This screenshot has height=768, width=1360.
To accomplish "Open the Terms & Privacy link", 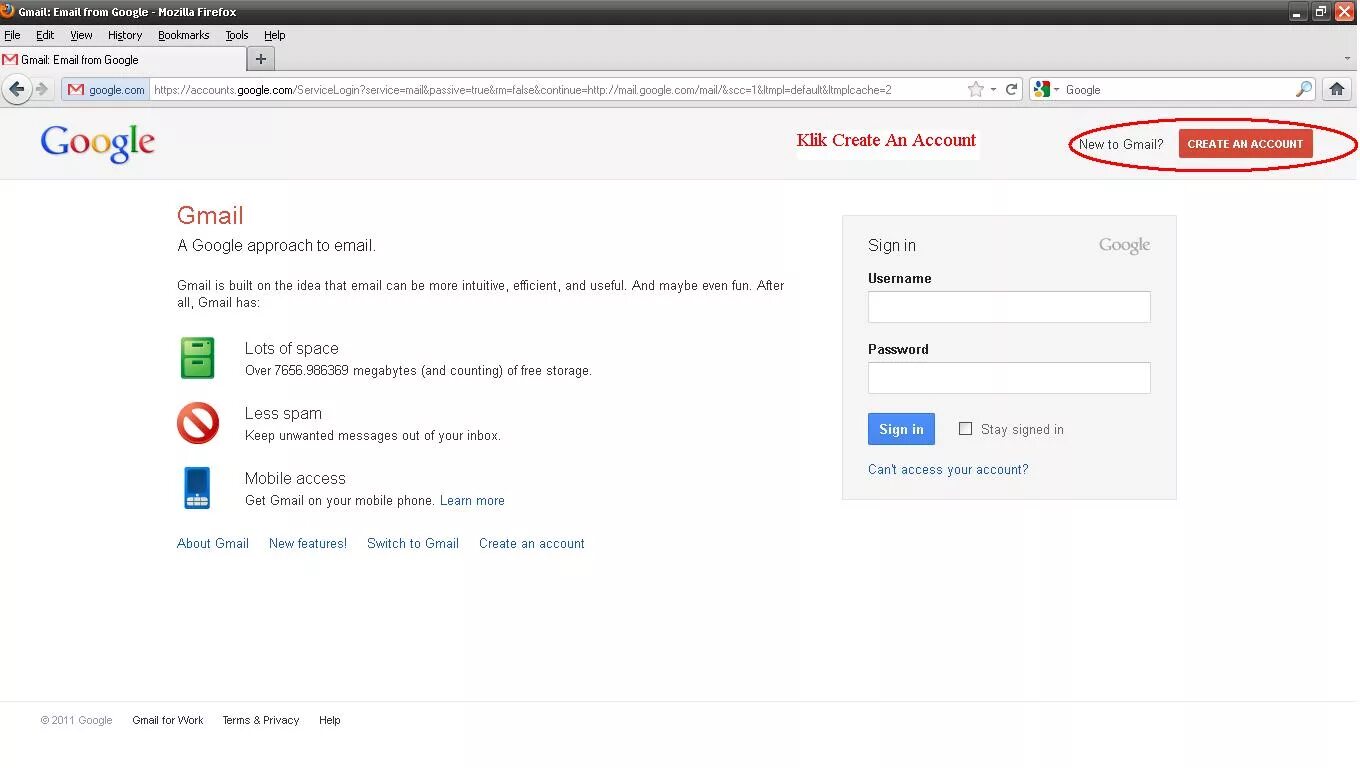I will 261,720.
